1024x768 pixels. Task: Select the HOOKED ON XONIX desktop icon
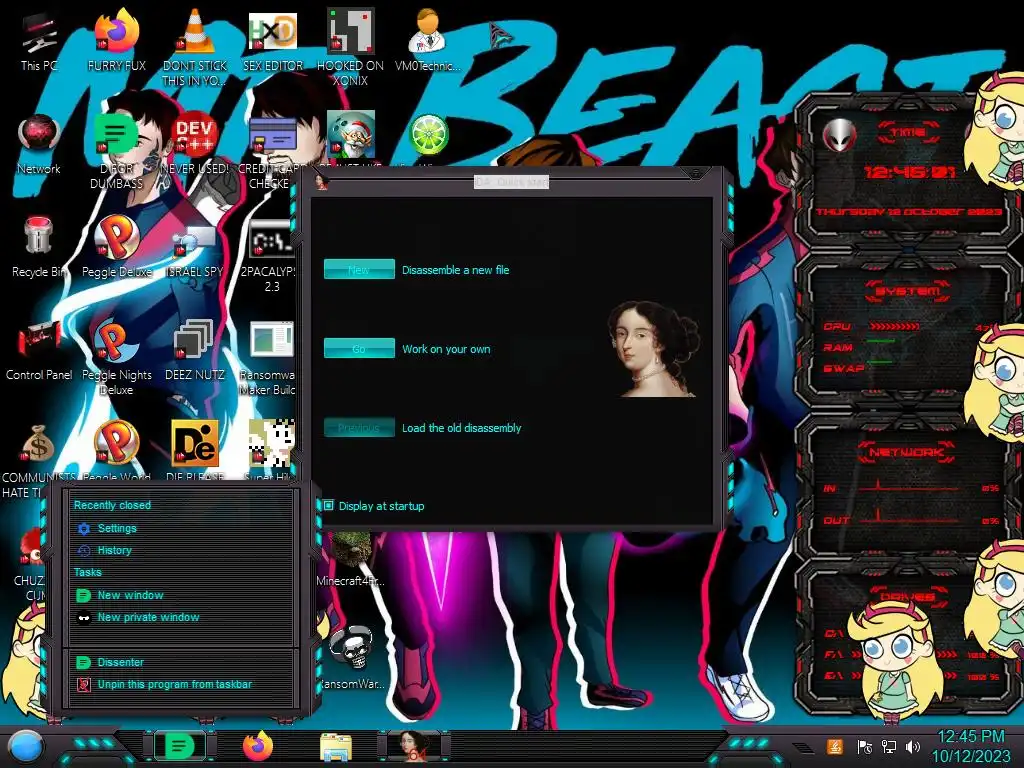point(351,47)
